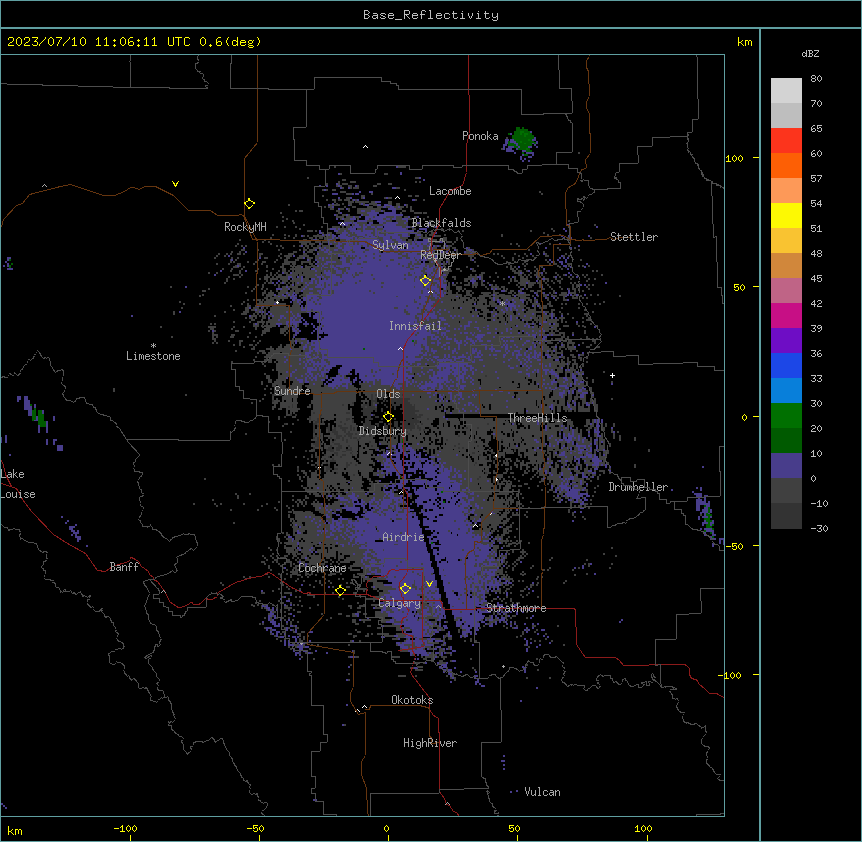Viewport: 862px width, 842px height.
Task: Click the Cochrane label
Action: (322, 568)
